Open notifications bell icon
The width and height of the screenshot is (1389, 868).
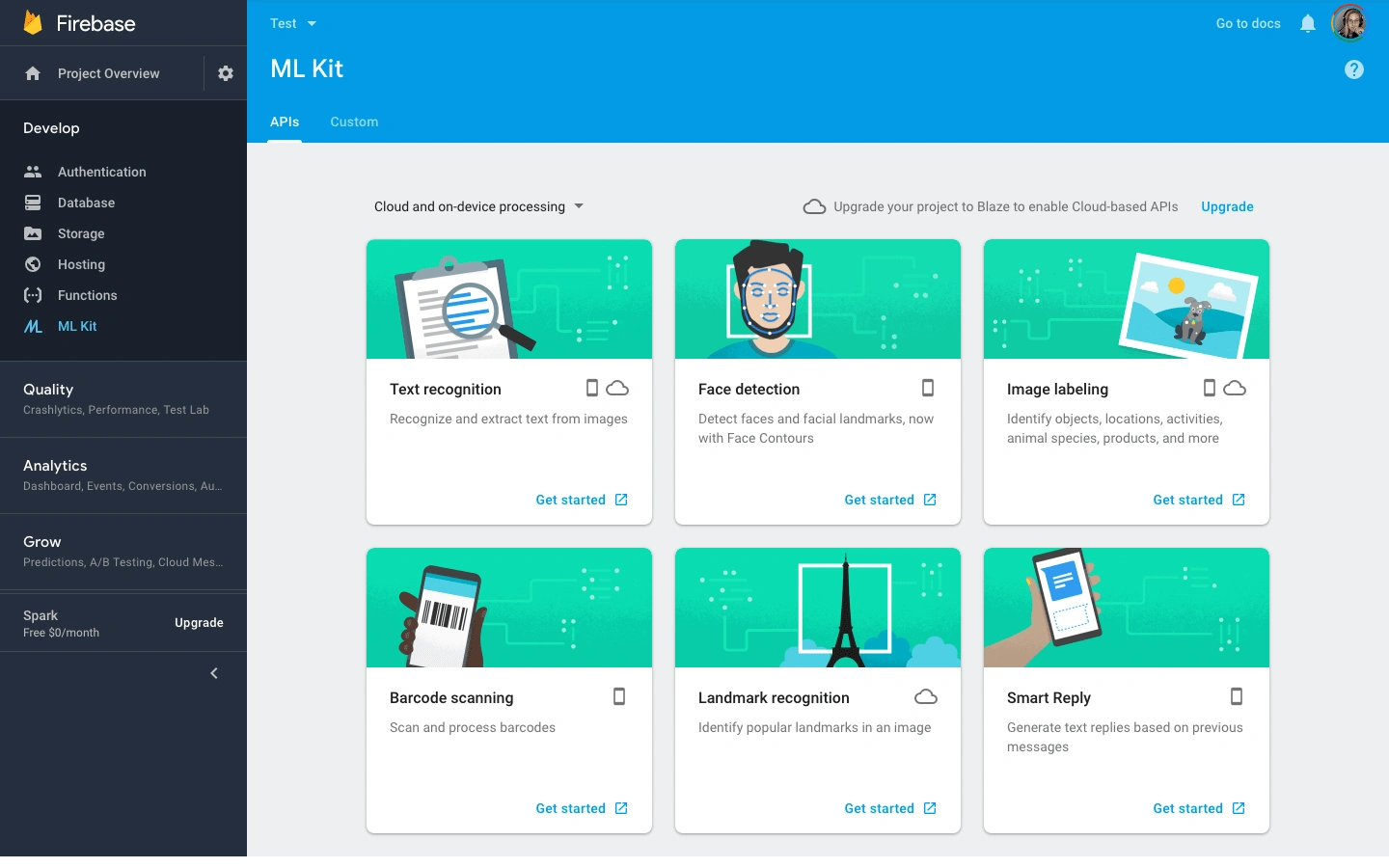[1308, 23]
